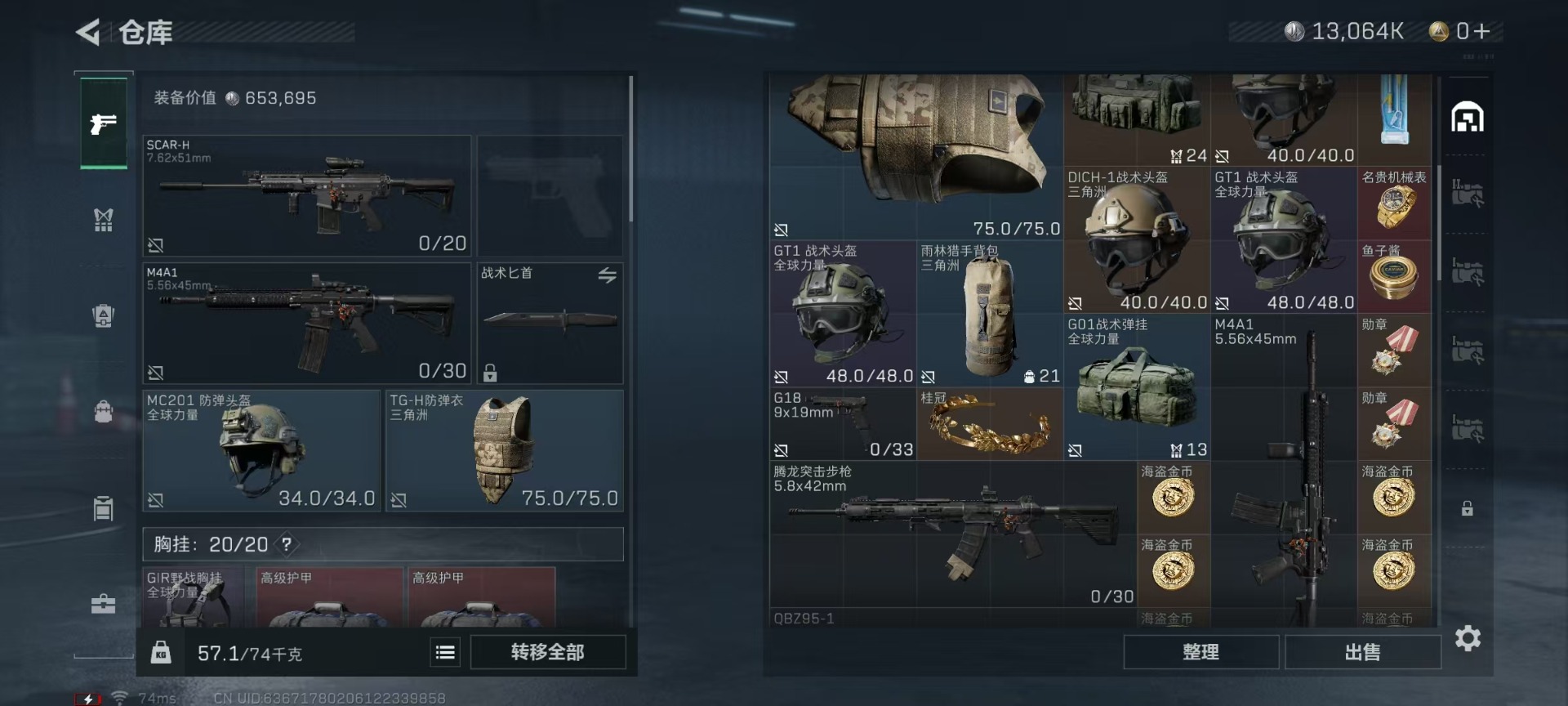Swap the 战术匕首 using arrows icon
This screenshot has height=706, width=1568.
pos(607,275)
